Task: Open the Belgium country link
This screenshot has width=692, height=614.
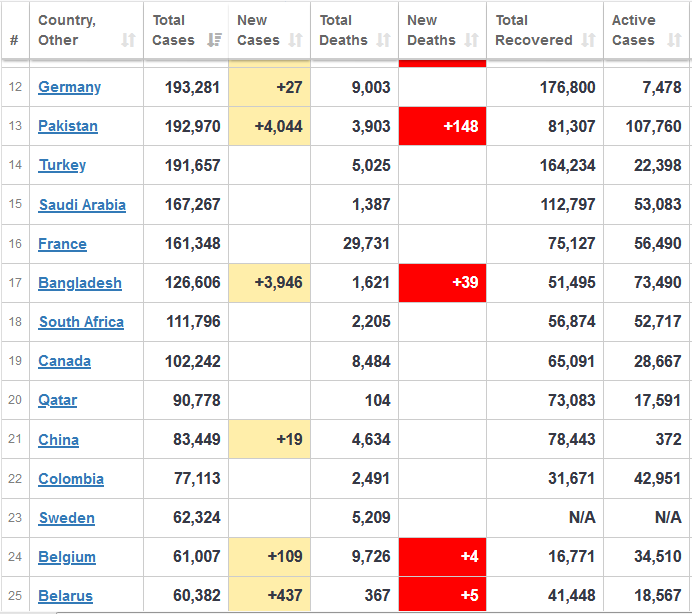Action: [67, 557]
